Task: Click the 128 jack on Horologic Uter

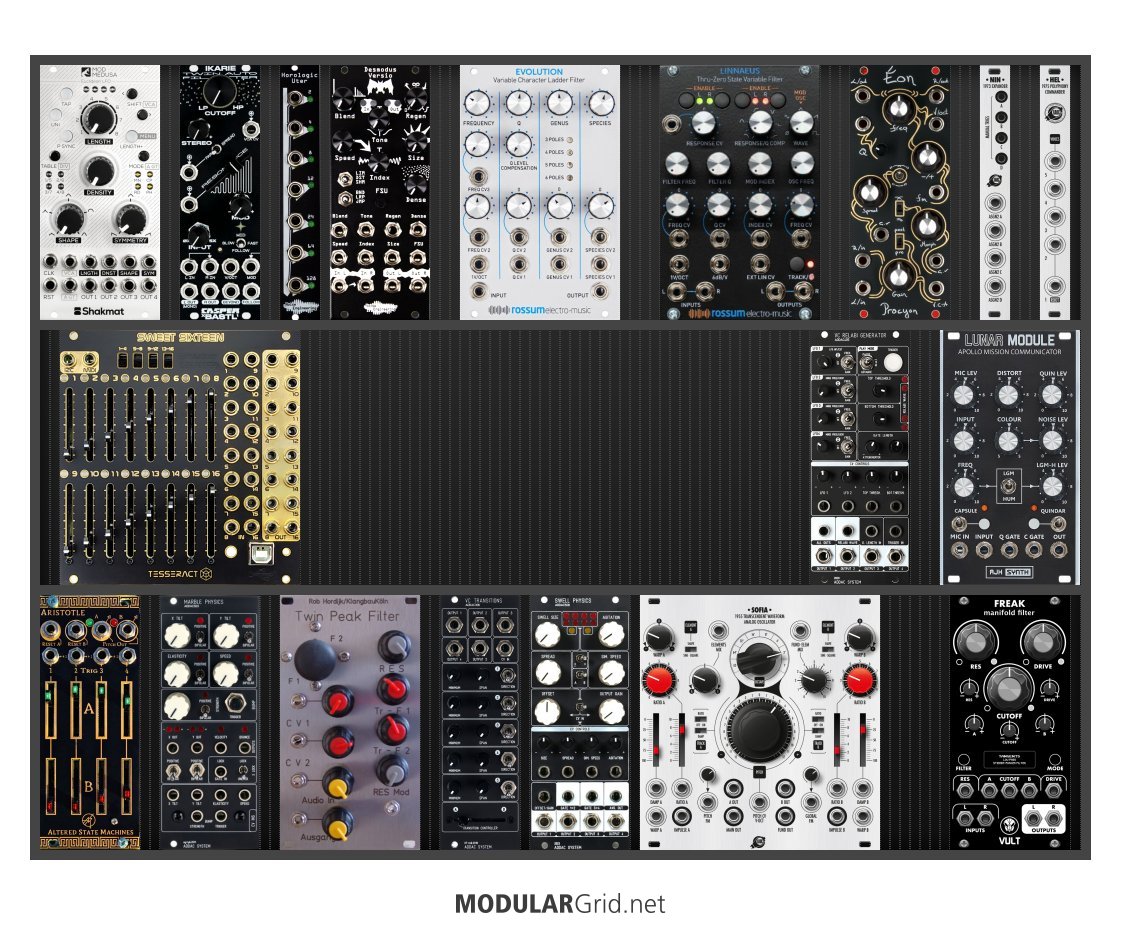Action: (x=294, y=285)
